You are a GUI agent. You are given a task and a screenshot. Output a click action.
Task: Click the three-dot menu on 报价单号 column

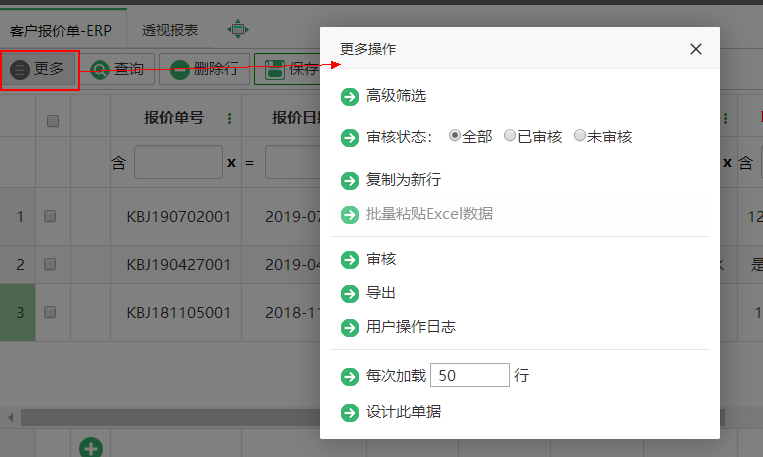[x=230, y=118]
